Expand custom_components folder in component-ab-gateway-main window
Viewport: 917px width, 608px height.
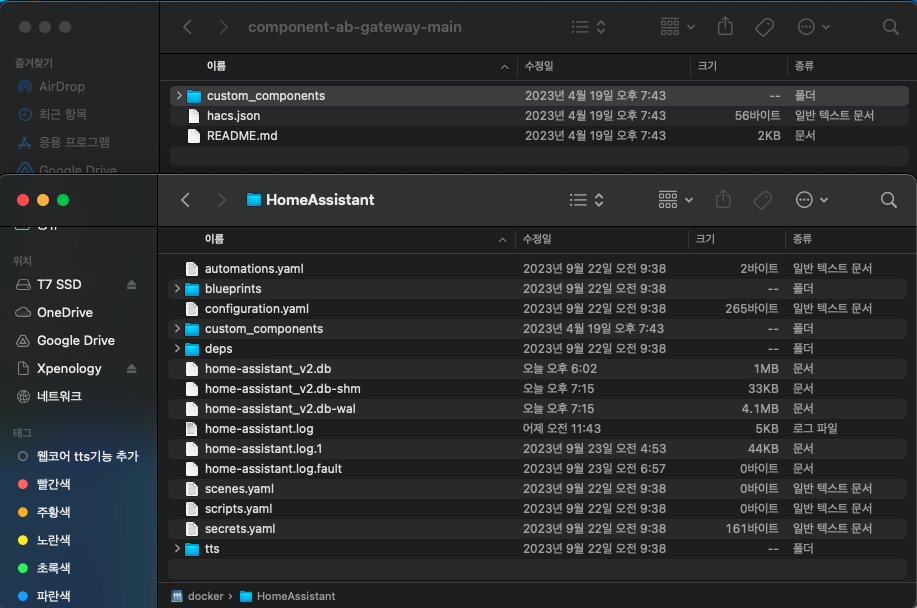179,95
